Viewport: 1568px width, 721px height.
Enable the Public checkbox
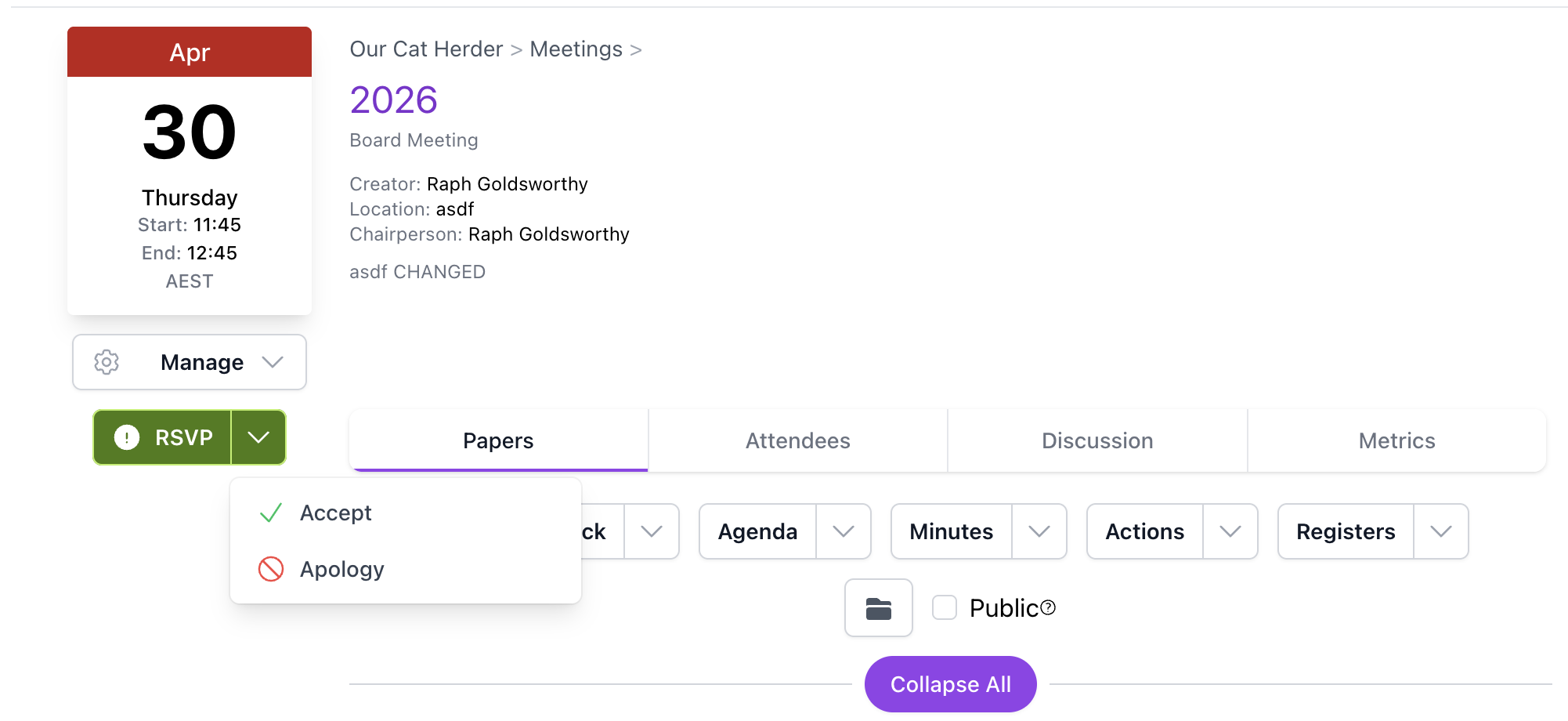(x=945, y=607)
